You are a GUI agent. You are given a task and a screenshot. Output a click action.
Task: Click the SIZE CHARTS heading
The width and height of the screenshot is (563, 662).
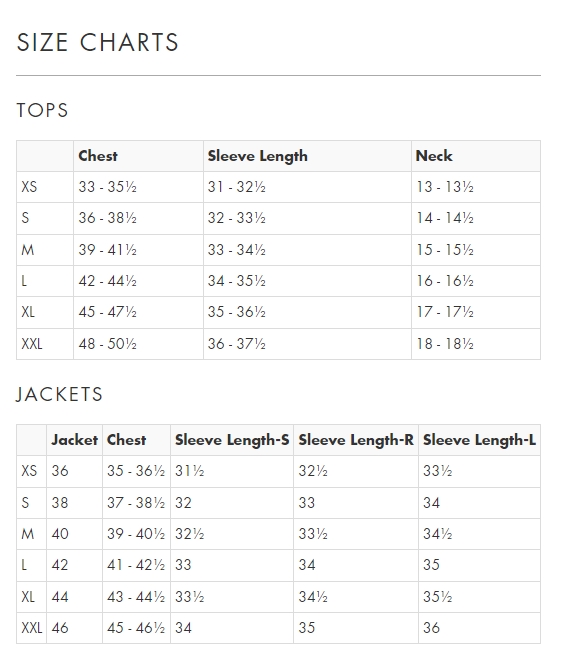pos(97,42)
